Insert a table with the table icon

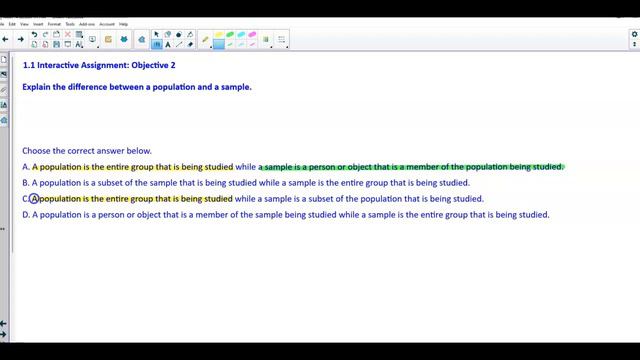coord(79,35)
